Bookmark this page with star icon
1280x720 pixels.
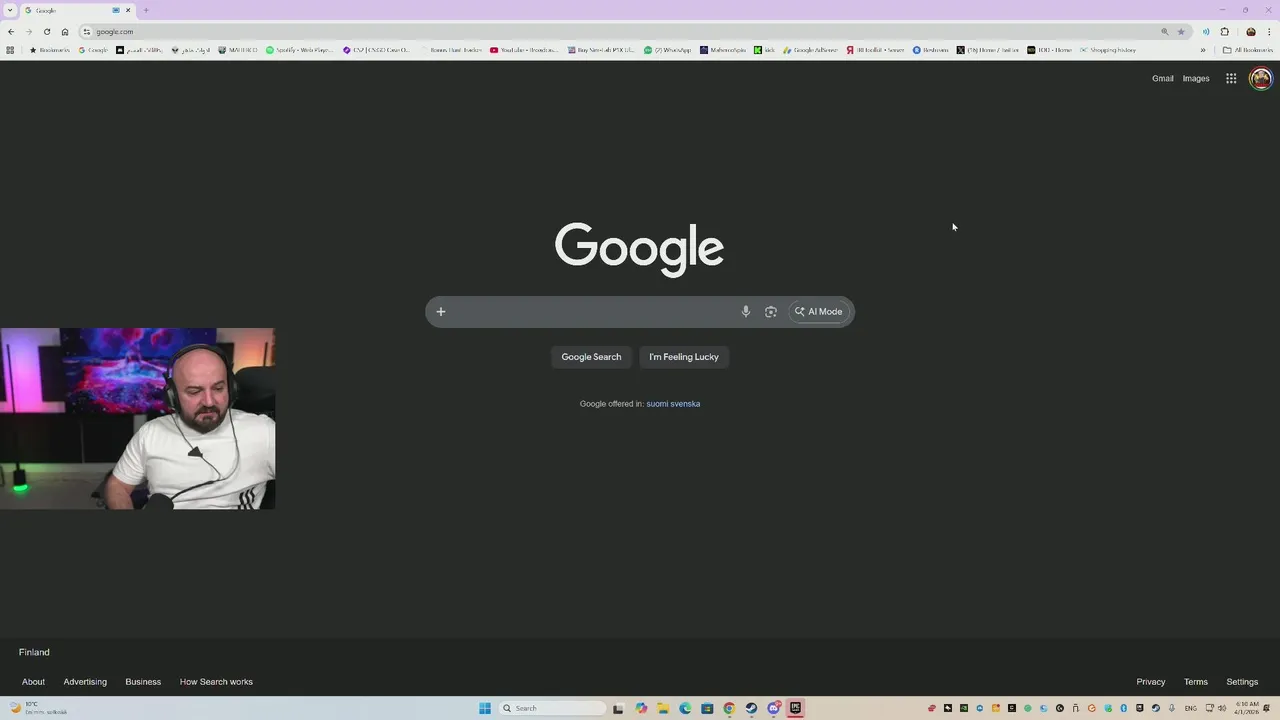(x=1181, y=32)
